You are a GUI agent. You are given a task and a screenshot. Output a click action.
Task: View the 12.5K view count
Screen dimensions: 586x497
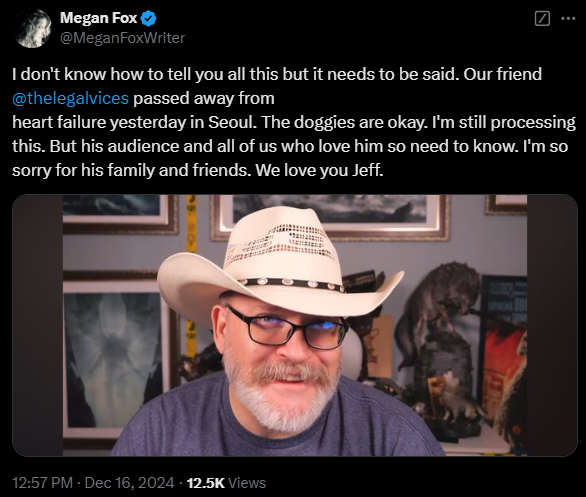click(206, 483)
